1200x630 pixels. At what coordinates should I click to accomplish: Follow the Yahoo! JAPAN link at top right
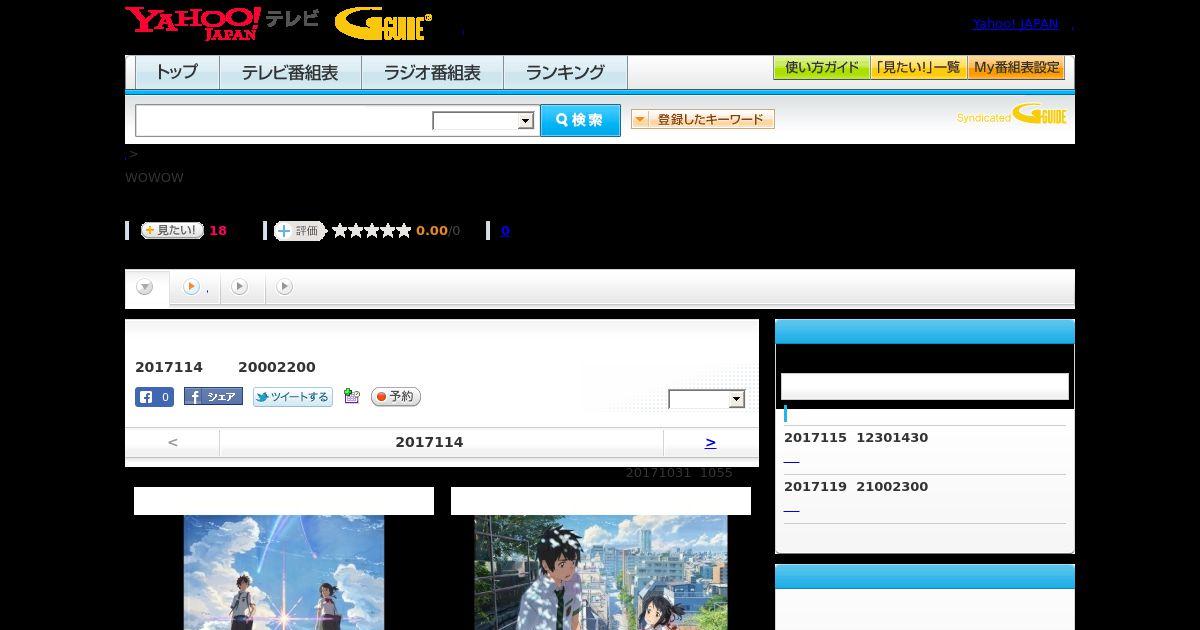[x=1015, y=23]
